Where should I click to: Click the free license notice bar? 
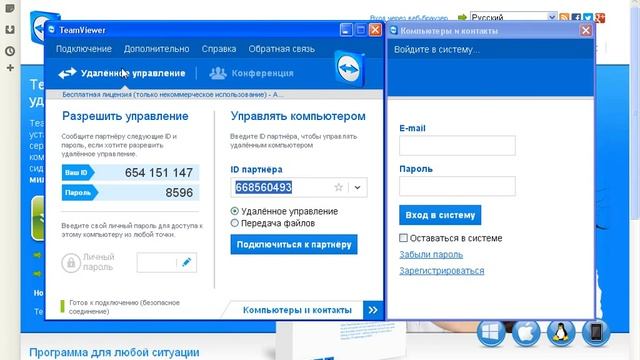(214, 95)
